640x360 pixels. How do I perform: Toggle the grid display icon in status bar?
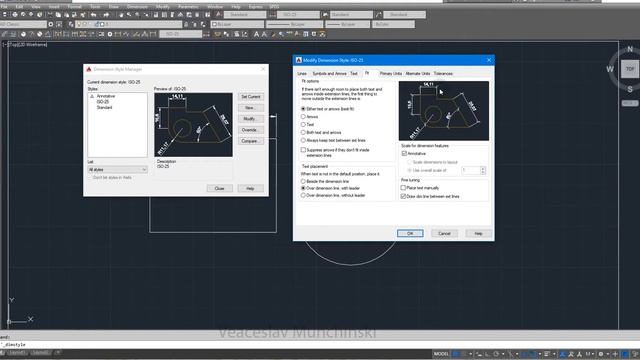click(x=456, y=354)
